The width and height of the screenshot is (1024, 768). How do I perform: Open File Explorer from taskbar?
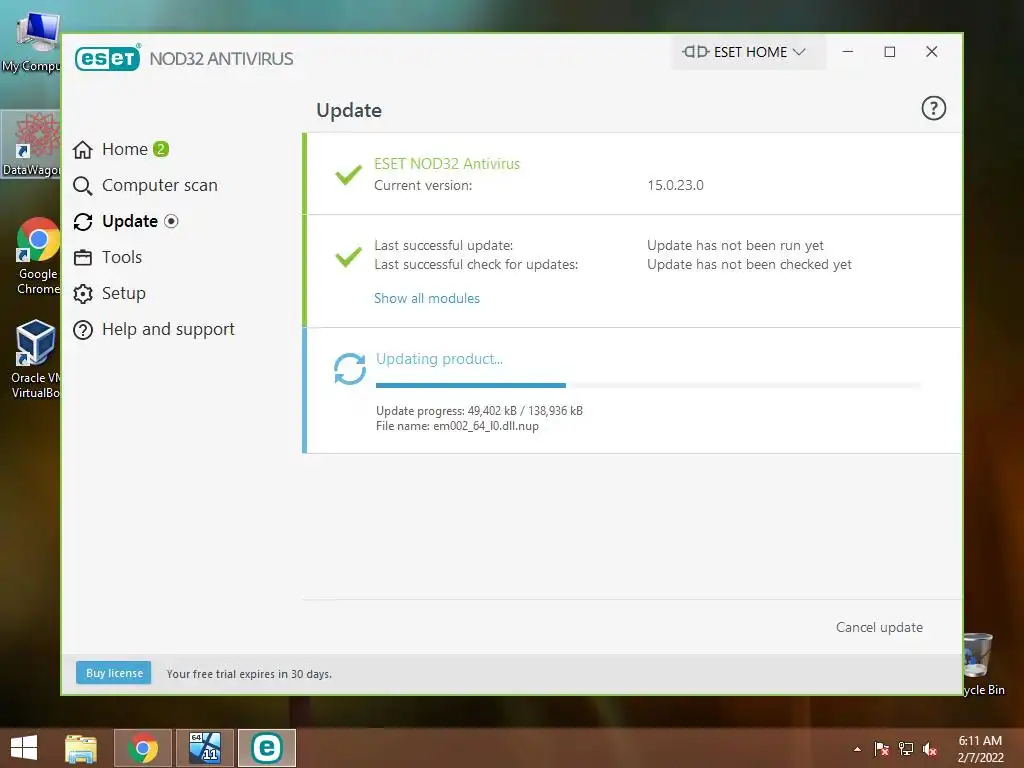pos(81,748)
